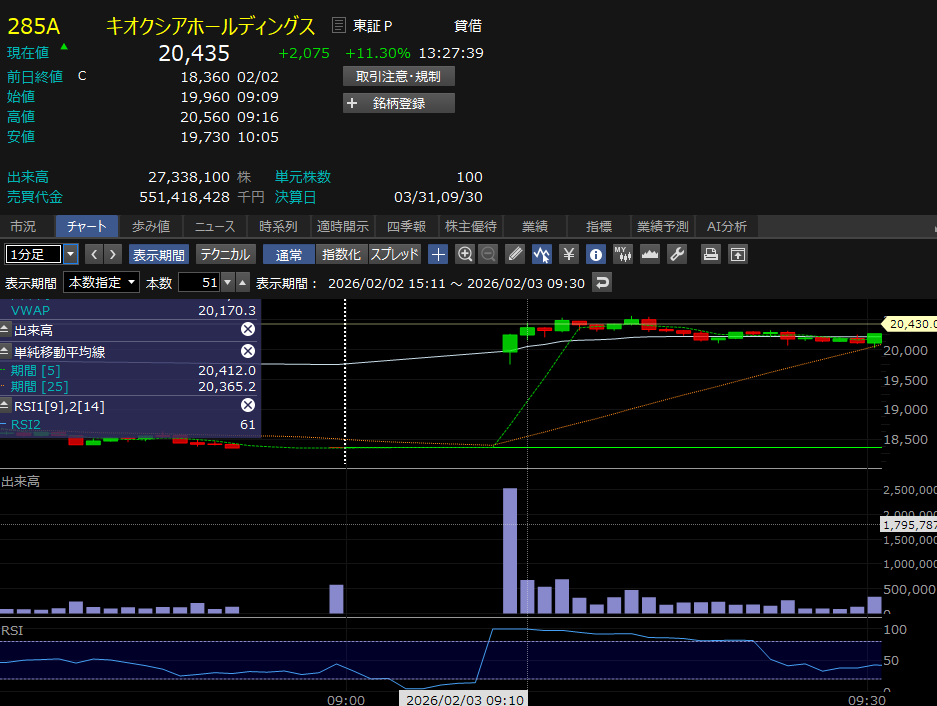Enable スプレッド spread mode
Screen dimensions: 937x706
point(395,254)
